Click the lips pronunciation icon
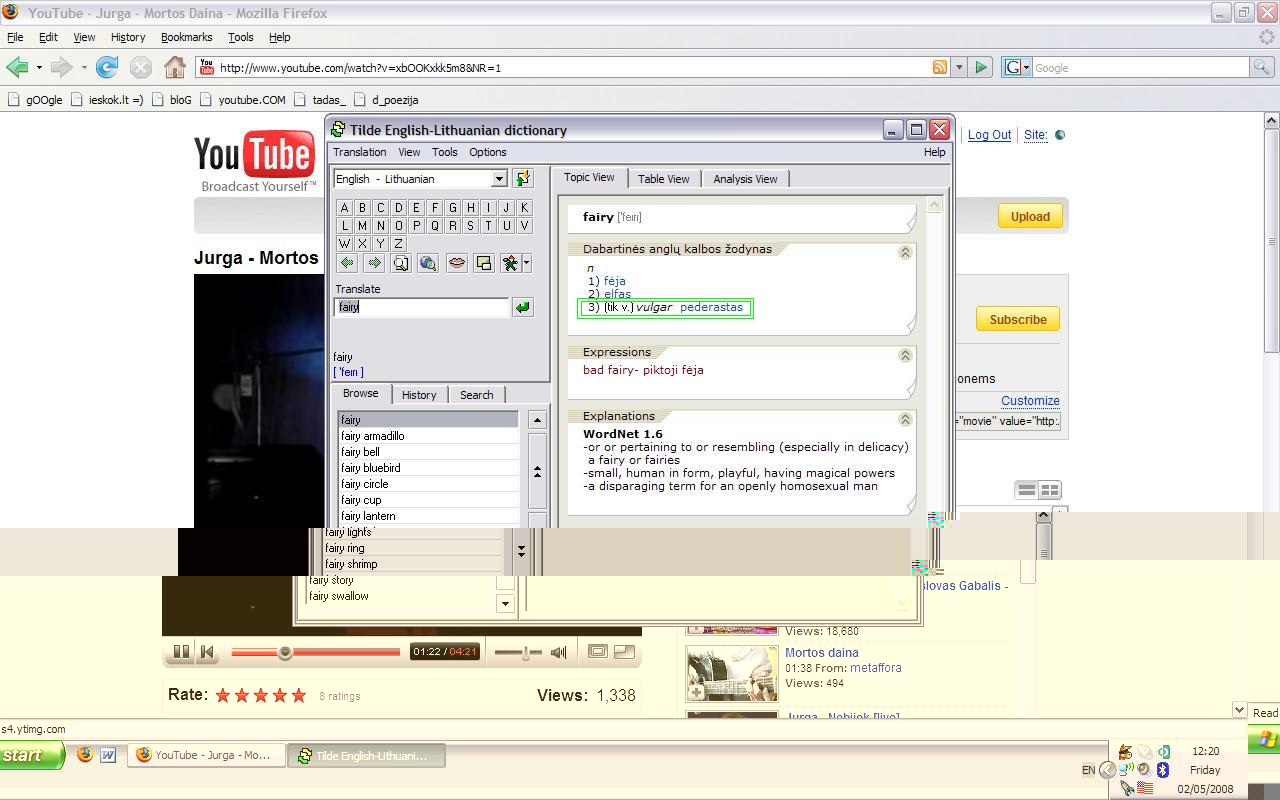The image size is (1280, 800). (456, 263)
